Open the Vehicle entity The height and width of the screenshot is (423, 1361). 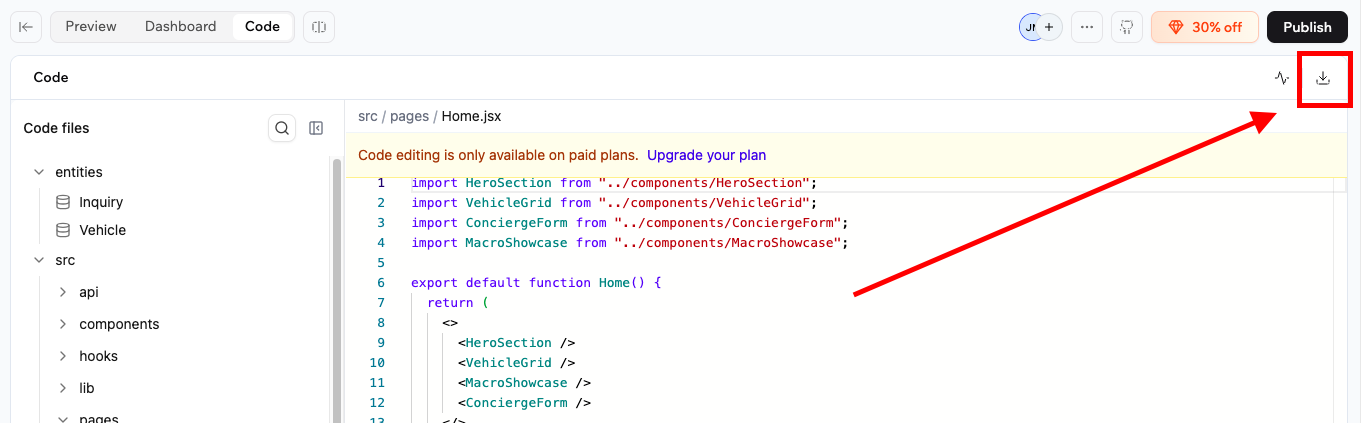point(103,230)
